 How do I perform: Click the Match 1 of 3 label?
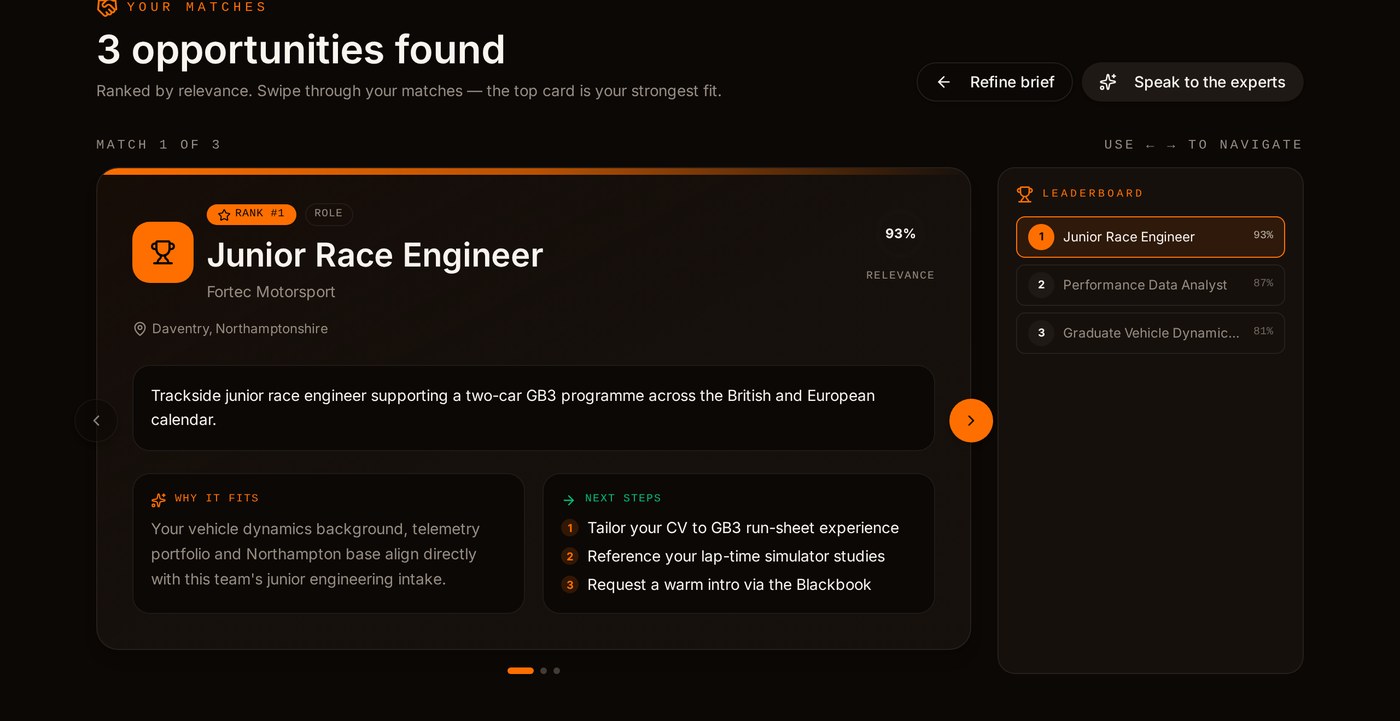coord(159,145)
